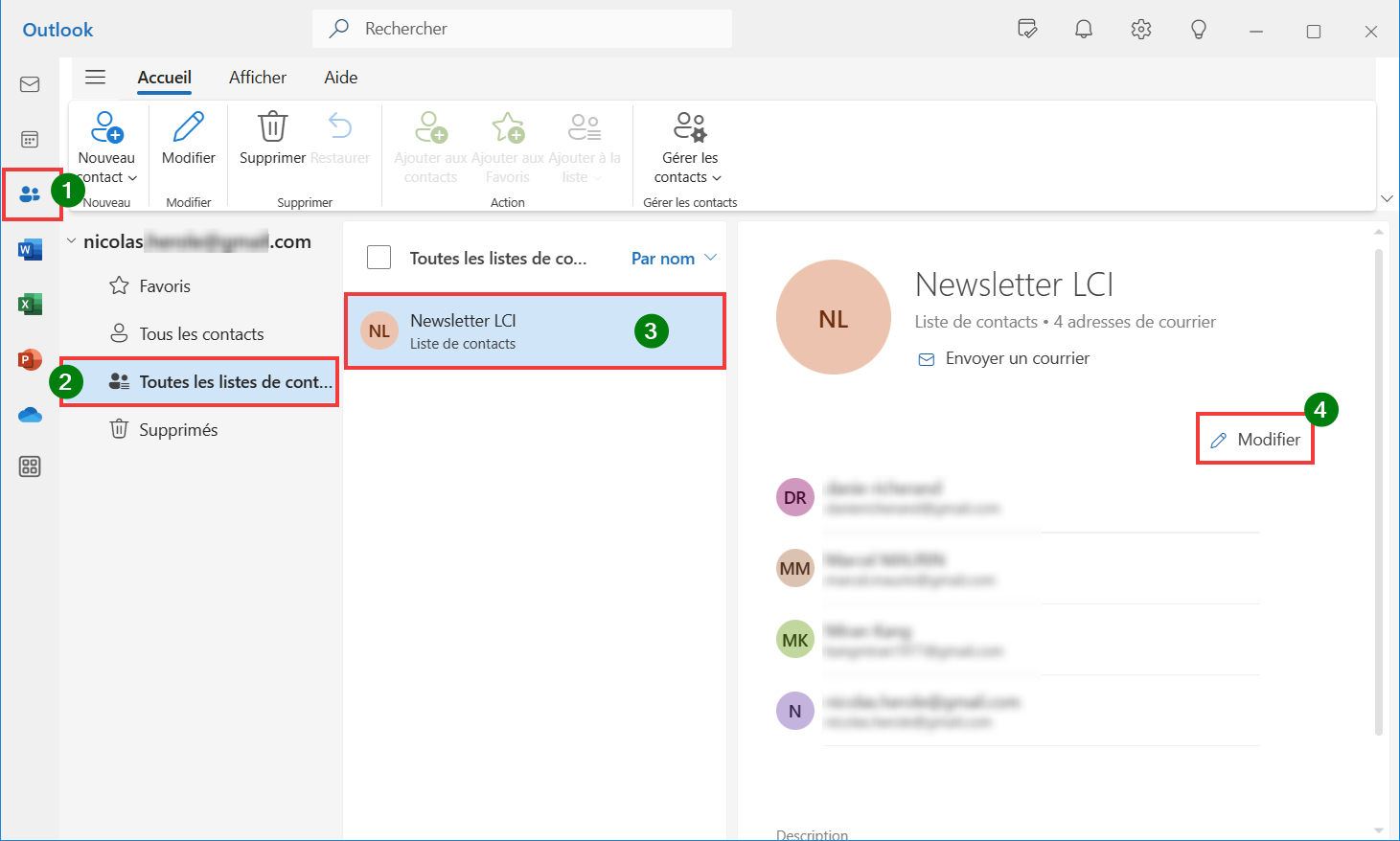The width and height of the screenshot is (1400, 841).
Task: Tick the select-all checkbox beside Toutes les listes
Action: (379, 258)
